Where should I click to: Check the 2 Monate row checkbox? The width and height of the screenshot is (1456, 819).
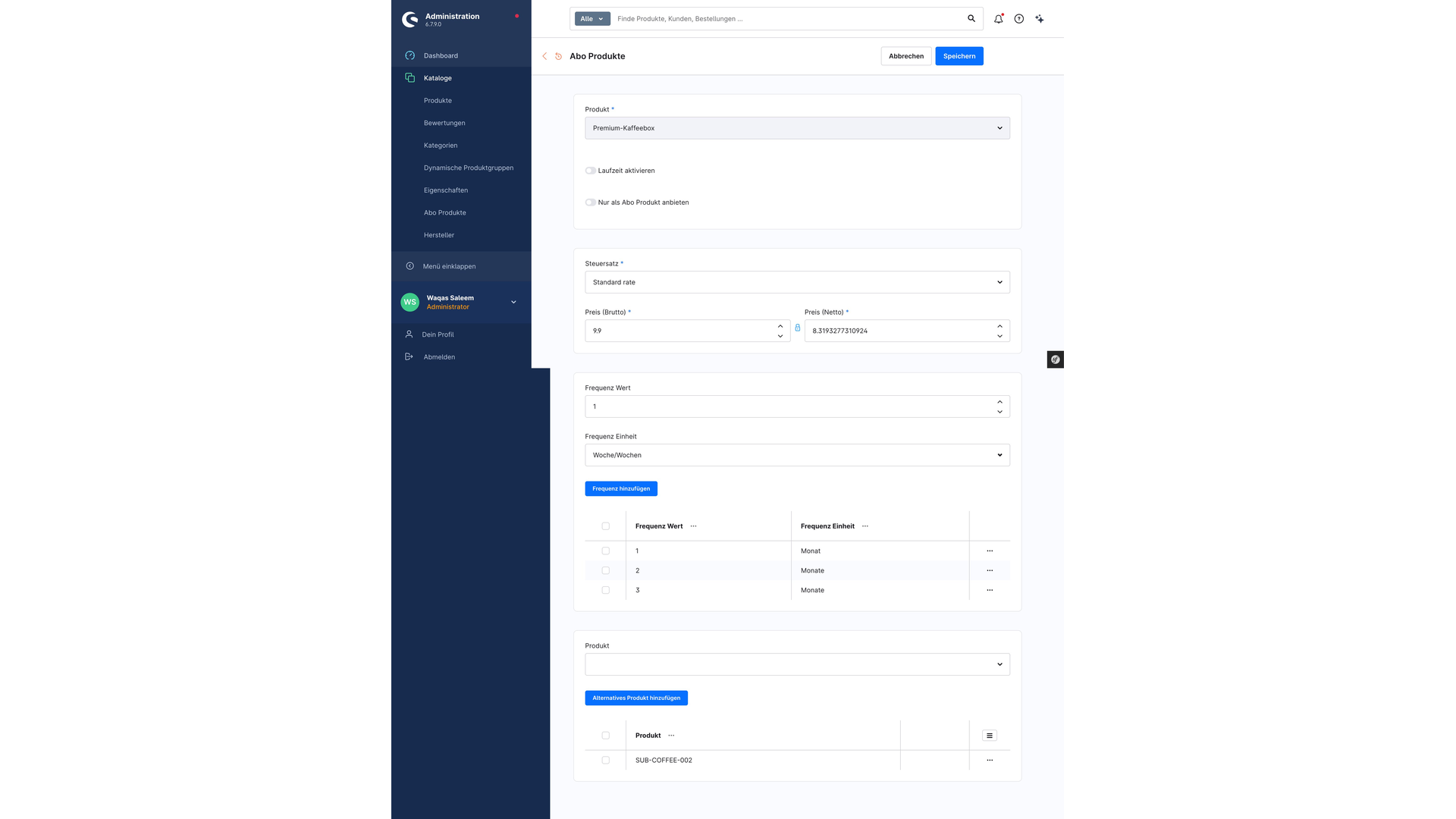click(x=605, y=570)
